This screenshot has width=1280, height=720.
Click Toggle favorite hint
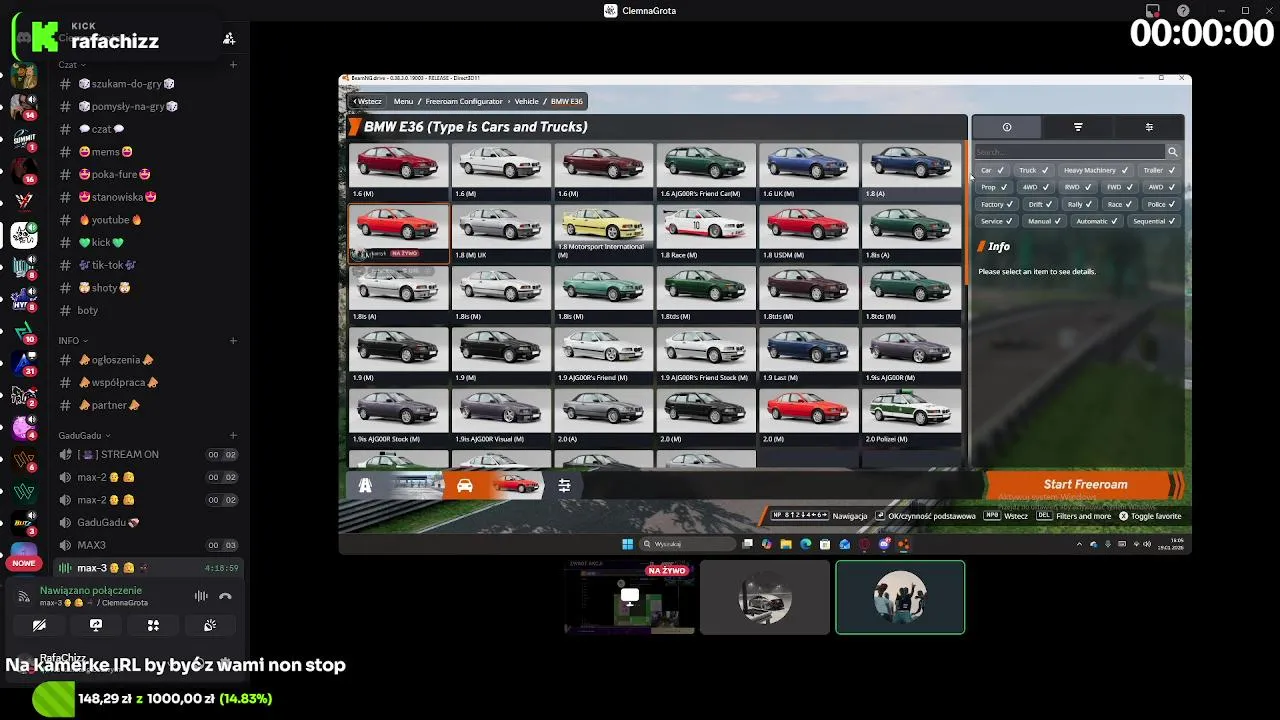[x=1150, y=516]
